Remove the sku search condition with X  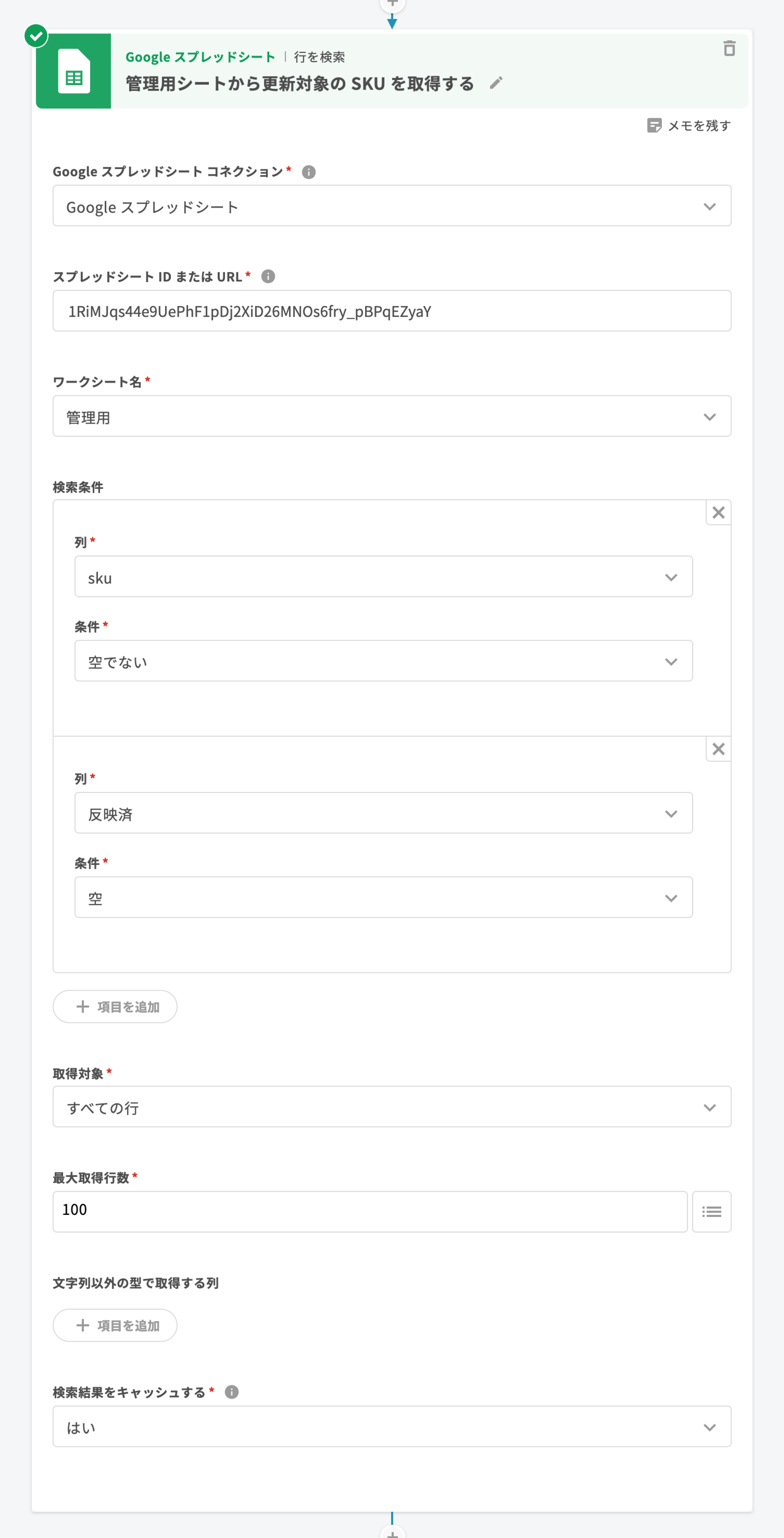click(x=718, y=512)
